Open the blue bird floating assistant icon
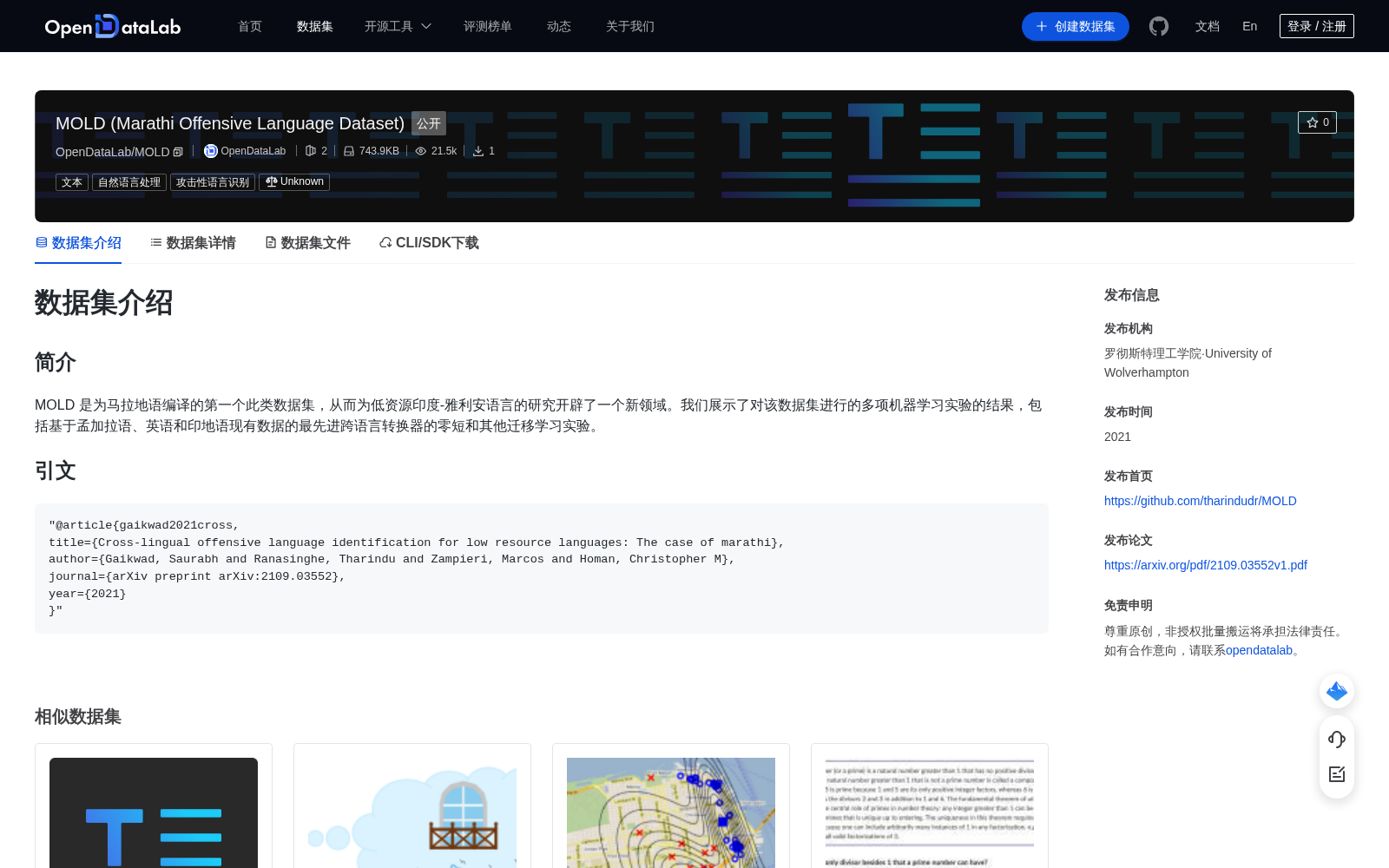 [1337, 691]
